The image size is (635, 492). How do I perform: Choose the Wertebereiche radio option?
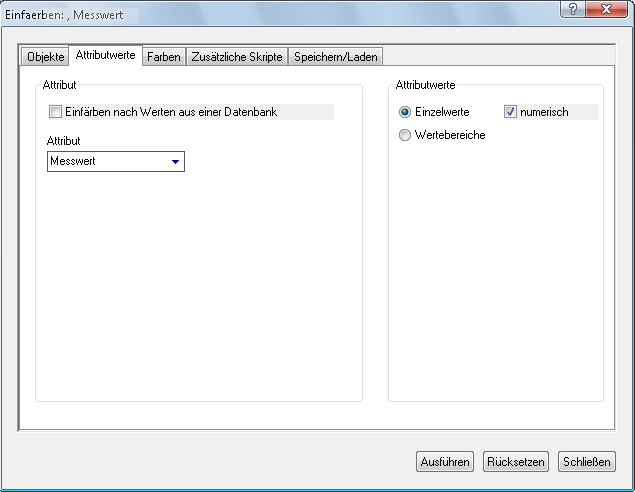(405, 135)
